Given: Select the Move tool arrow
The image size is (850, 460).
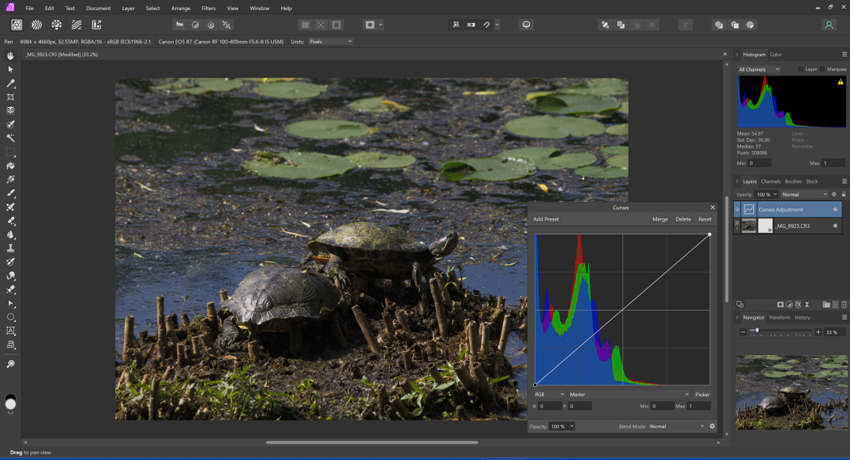Looking at the screenshot, I should coord(10,69).
